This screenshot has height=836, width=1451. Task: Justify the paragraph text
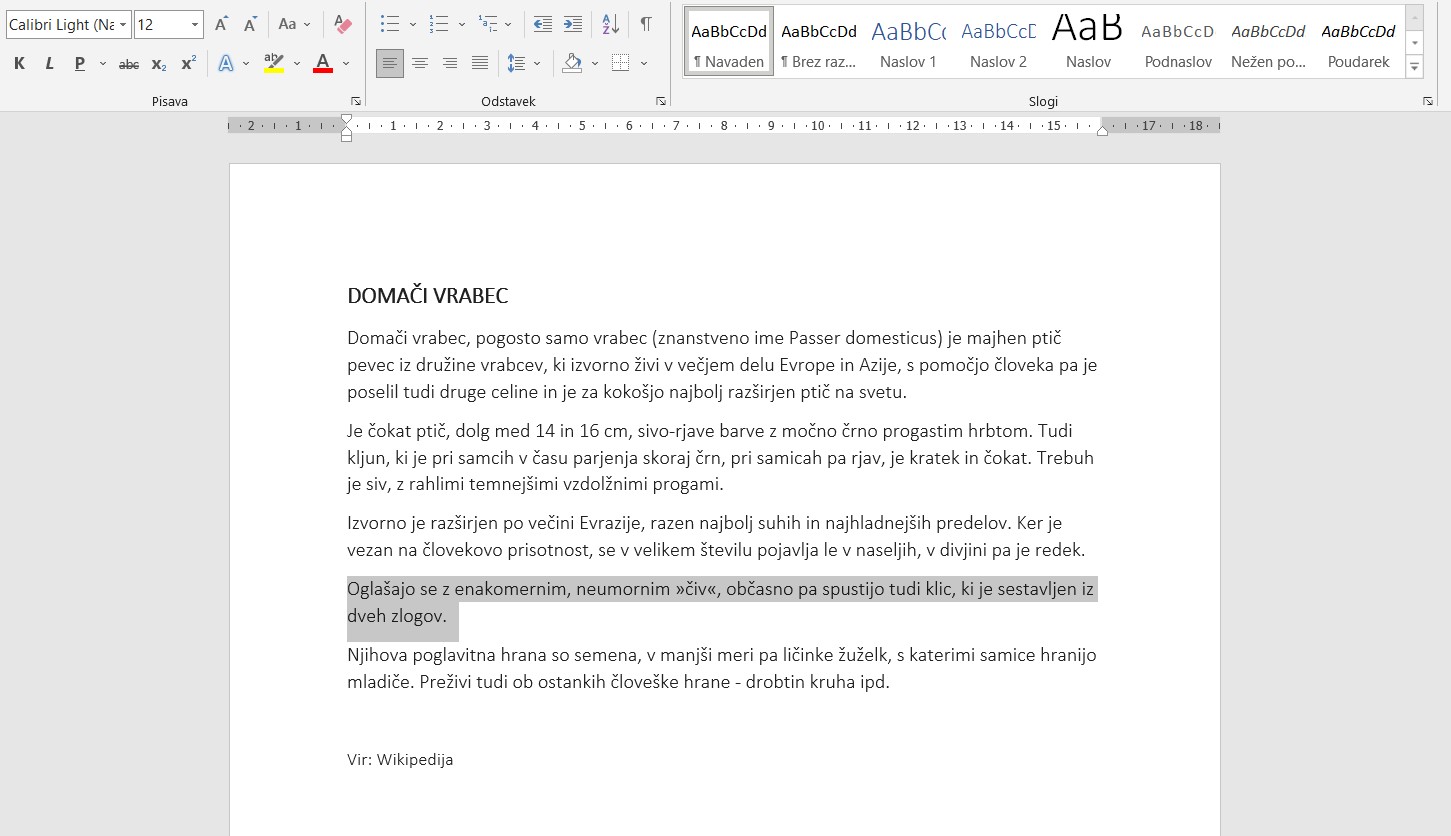tap(480, 64)
